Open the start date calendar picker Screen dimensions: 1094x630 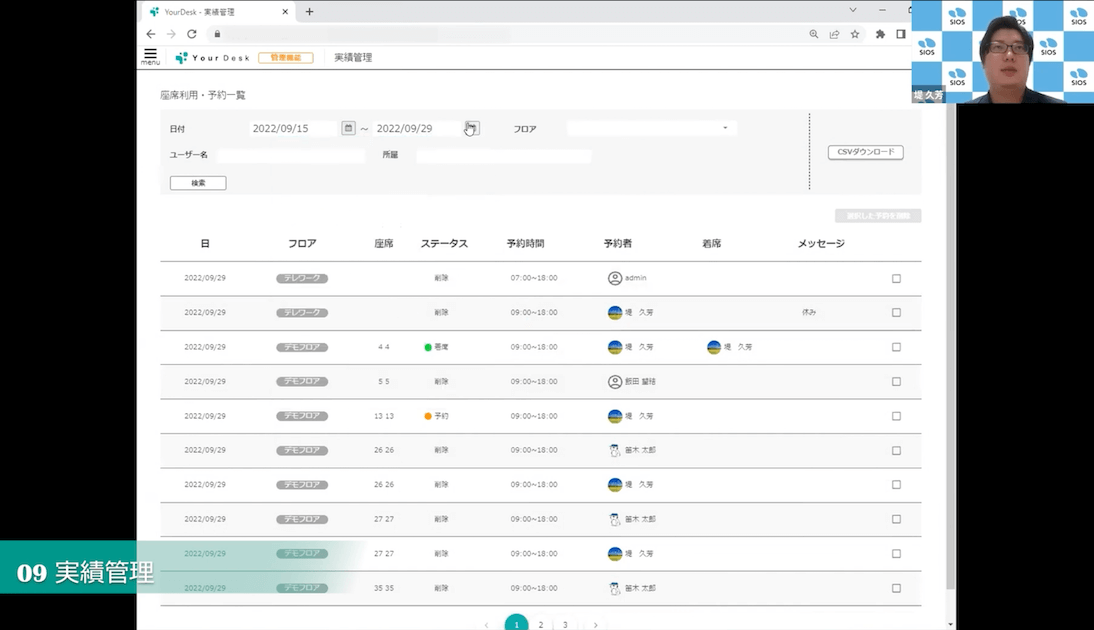pos(348,128)
